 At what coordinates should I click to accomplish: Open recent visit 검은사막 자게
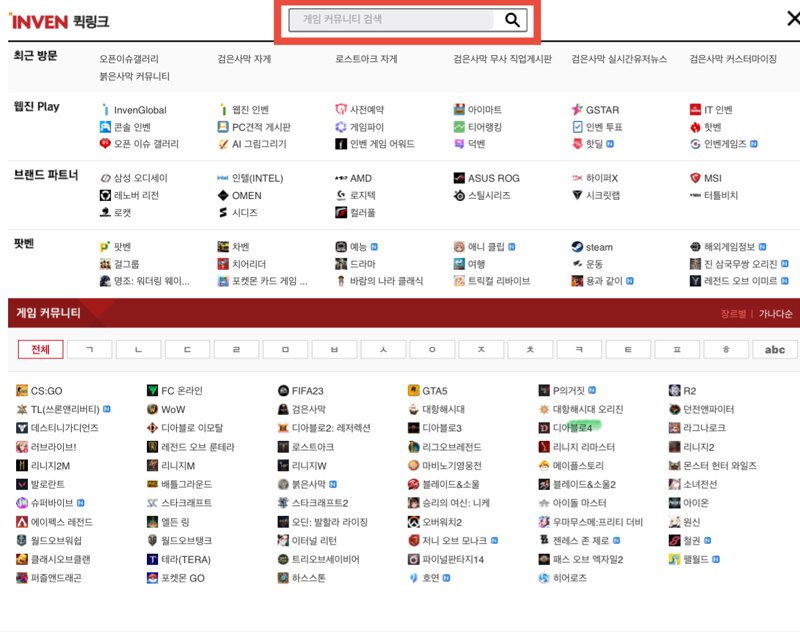244,59
